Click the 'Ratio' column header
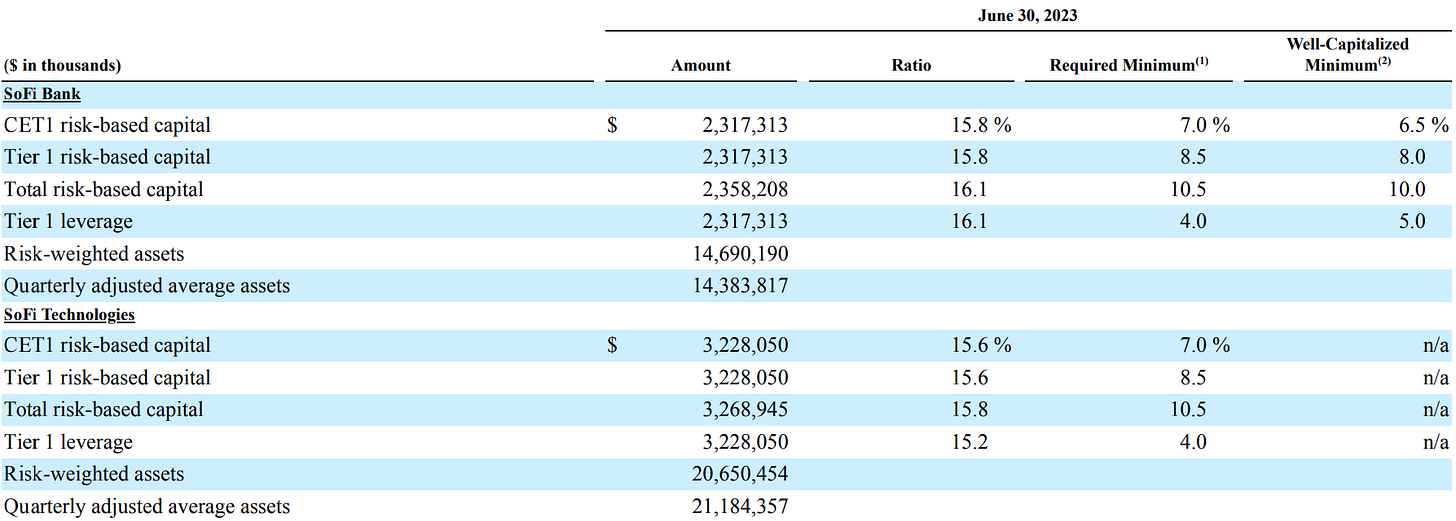This screenshot has height=521, width=1456. tap(911, 65)
